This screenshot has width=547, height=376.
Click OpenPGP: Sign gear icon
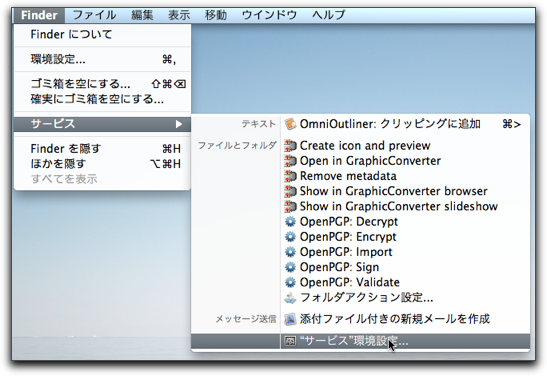point(290,267)
